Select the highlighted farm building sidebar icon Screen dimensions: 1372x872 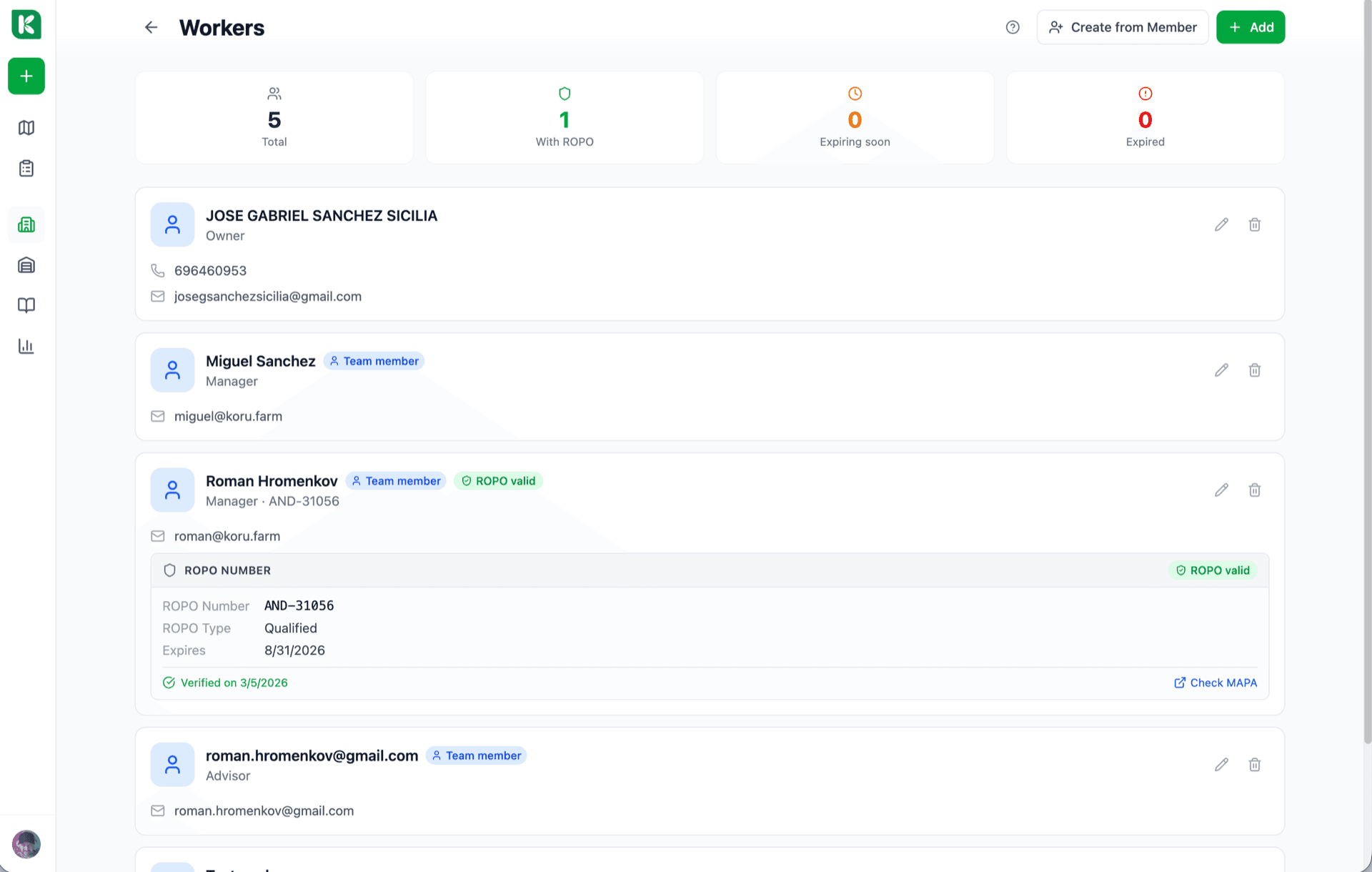(x=26, y=224)
